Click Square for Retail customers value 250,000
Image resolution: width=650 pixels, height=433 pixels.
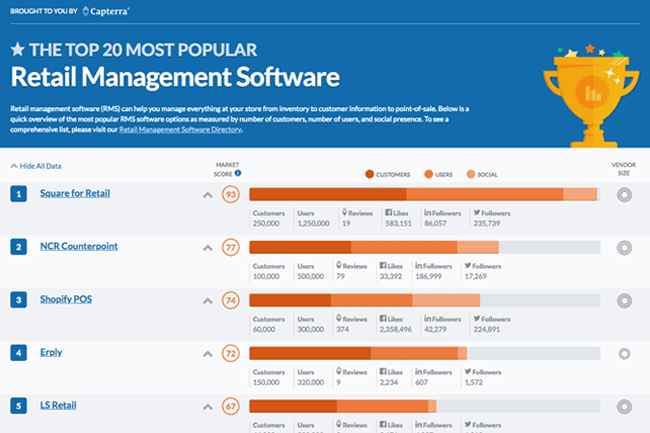point(266,223)
